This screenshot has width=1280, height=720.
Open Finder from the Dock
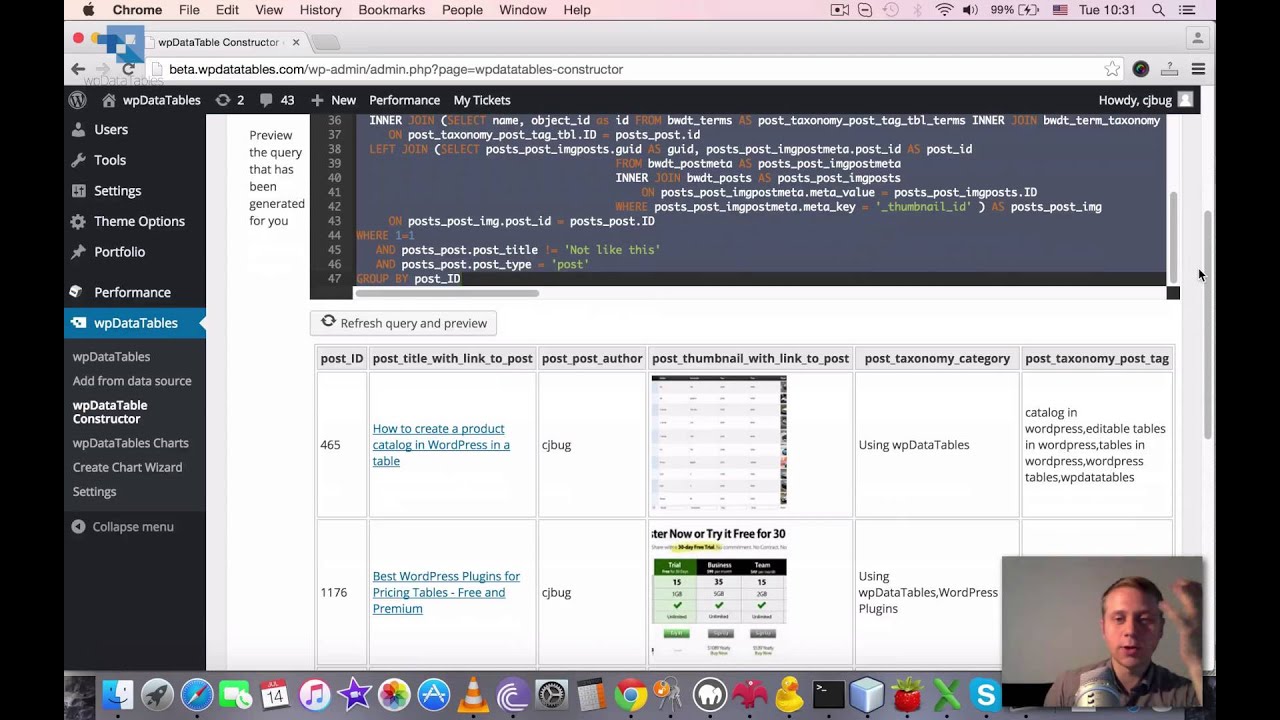click(118, 695)
